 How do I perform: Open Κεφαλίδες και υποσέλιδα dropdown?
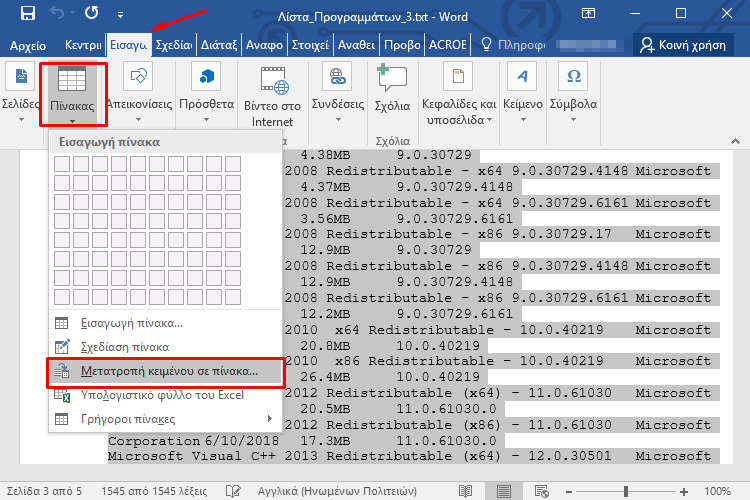(459, 95)
